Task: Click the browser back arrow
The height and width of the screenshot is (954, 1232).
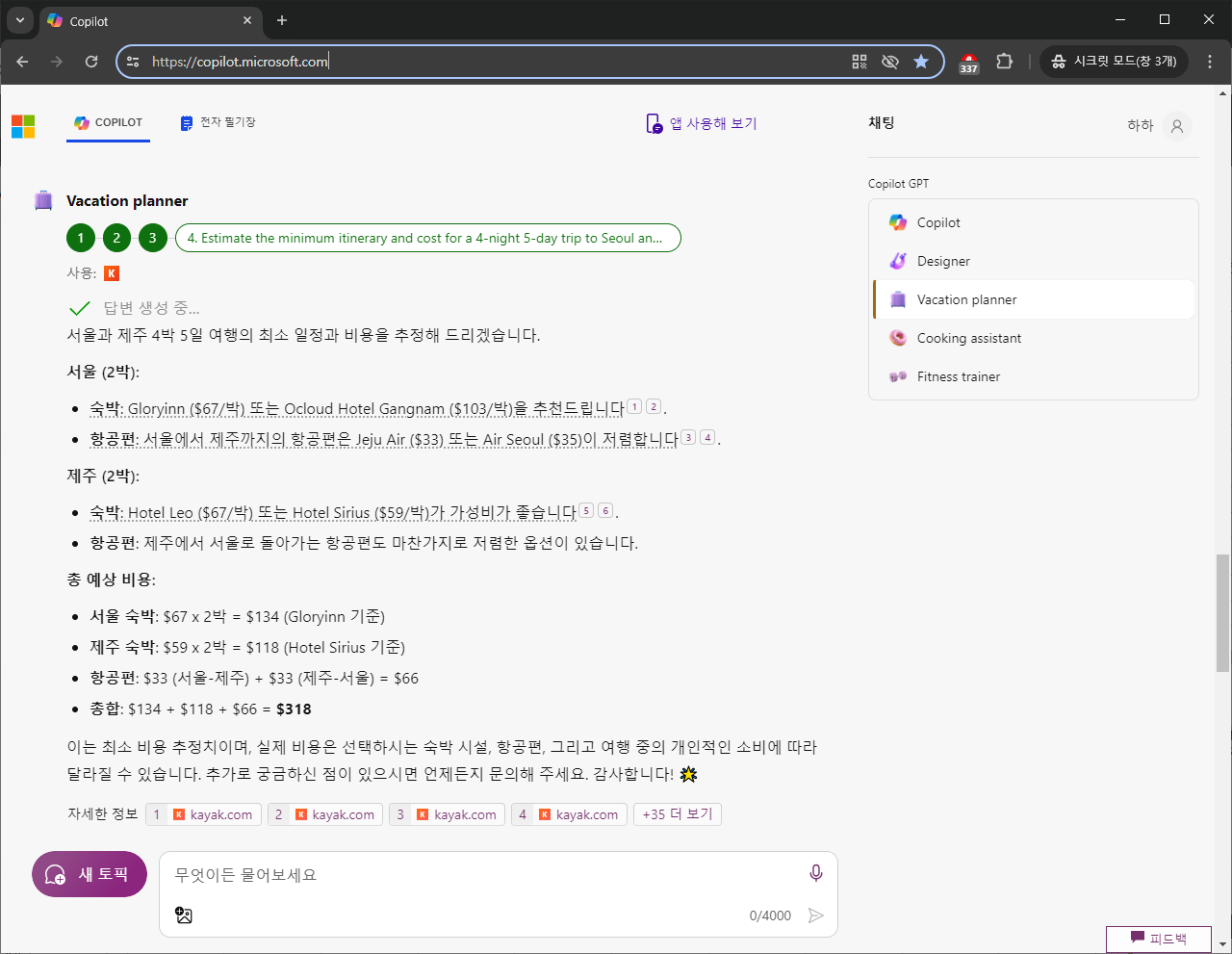Action: tap(22, 62)
